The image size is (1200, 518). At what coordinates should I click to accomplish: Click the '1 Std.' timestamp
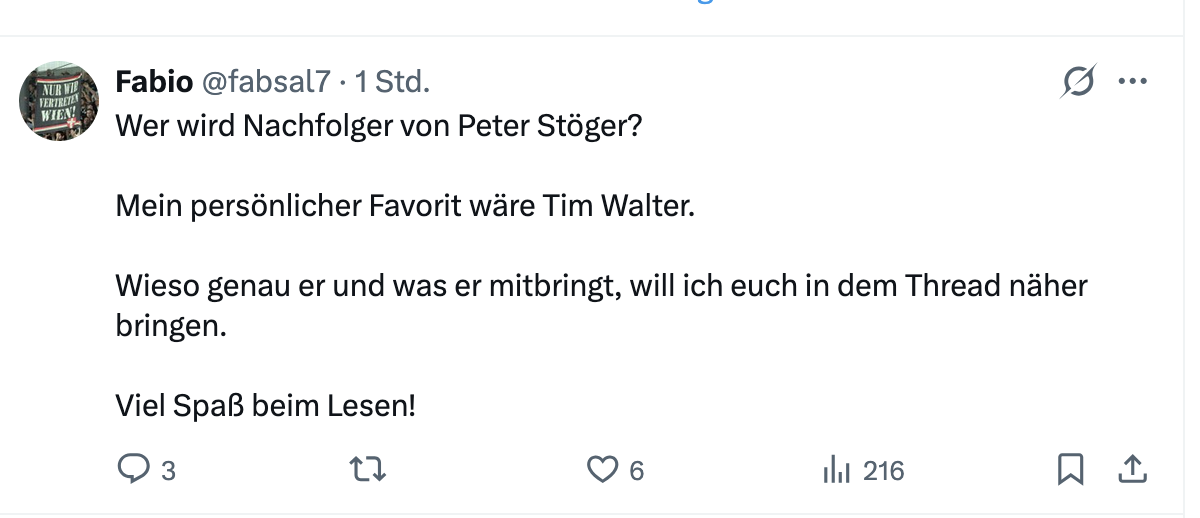(392, 82)
